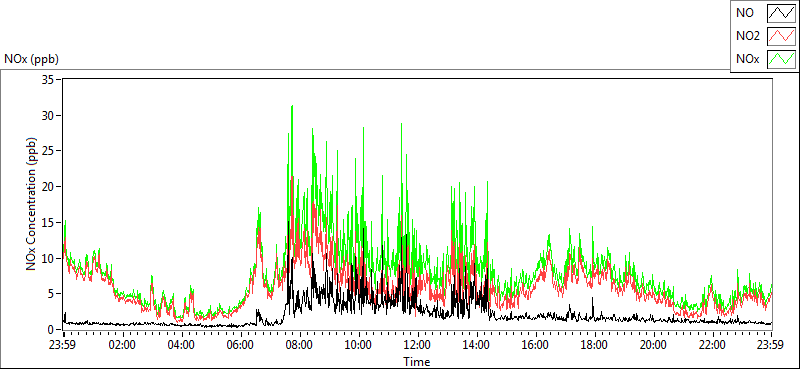Select the NO2 legend label
The width and height of the screenshot is (800, 369).
tap(747, 36)
